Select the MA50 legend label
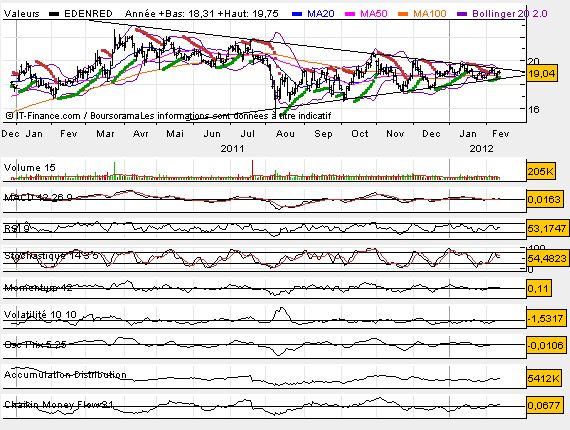Viewport: 570px width, 430px height. [x=374, y=14]
